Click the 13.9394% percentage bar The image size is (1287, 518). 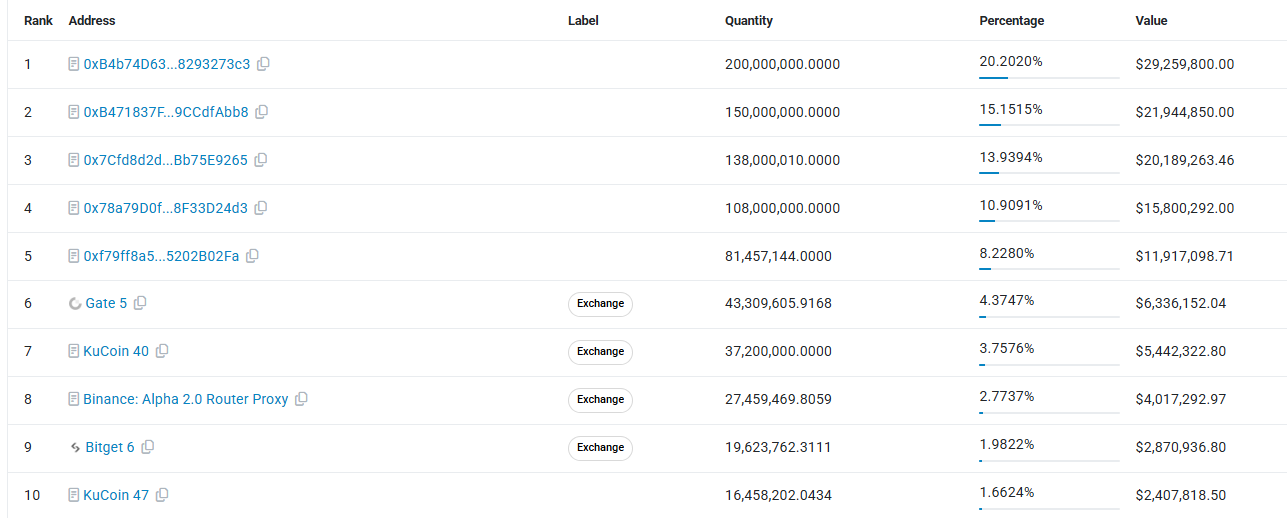(1049, 173)
